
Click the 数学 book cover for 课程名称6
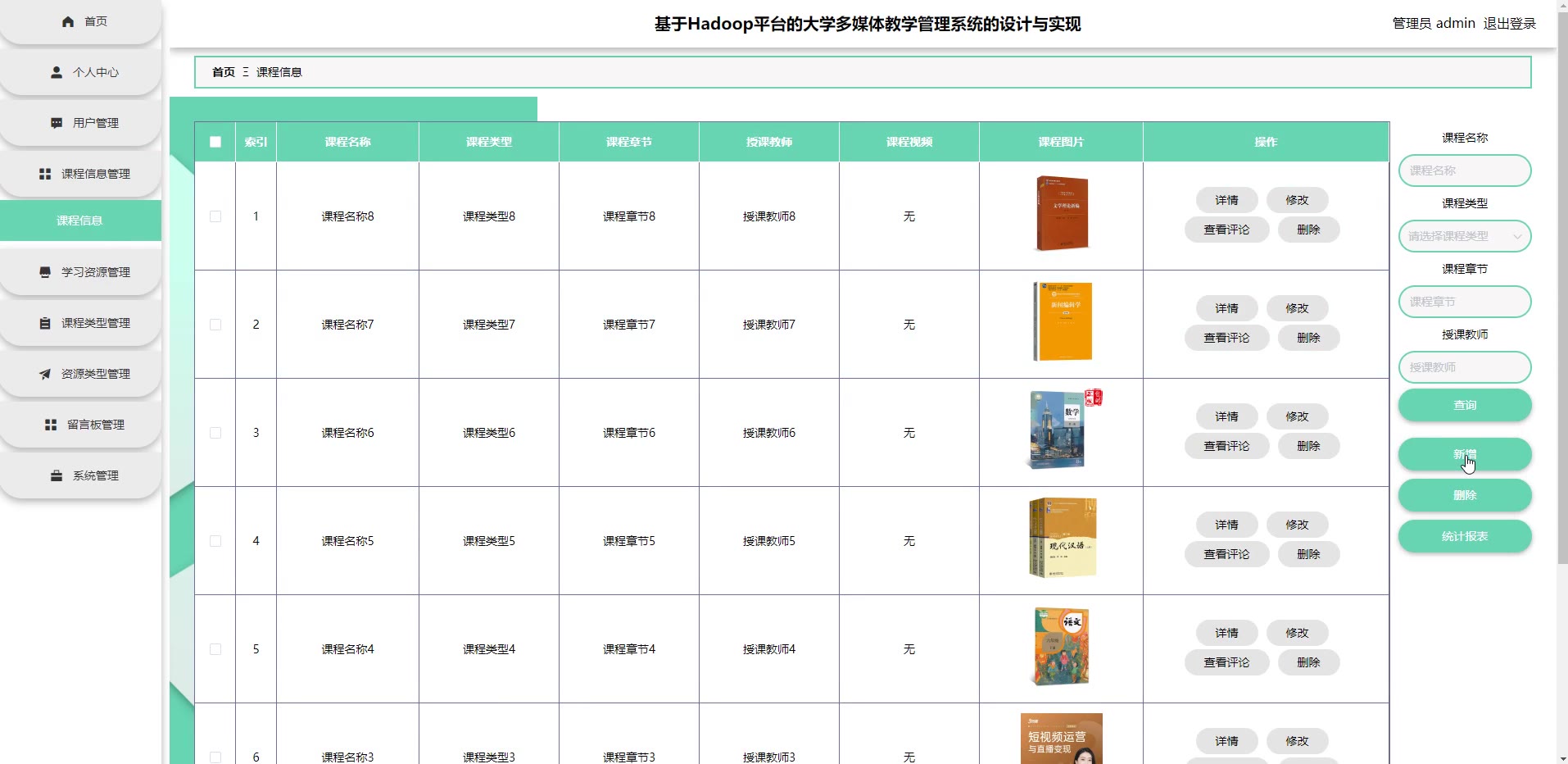click(x=1063, y=430)
